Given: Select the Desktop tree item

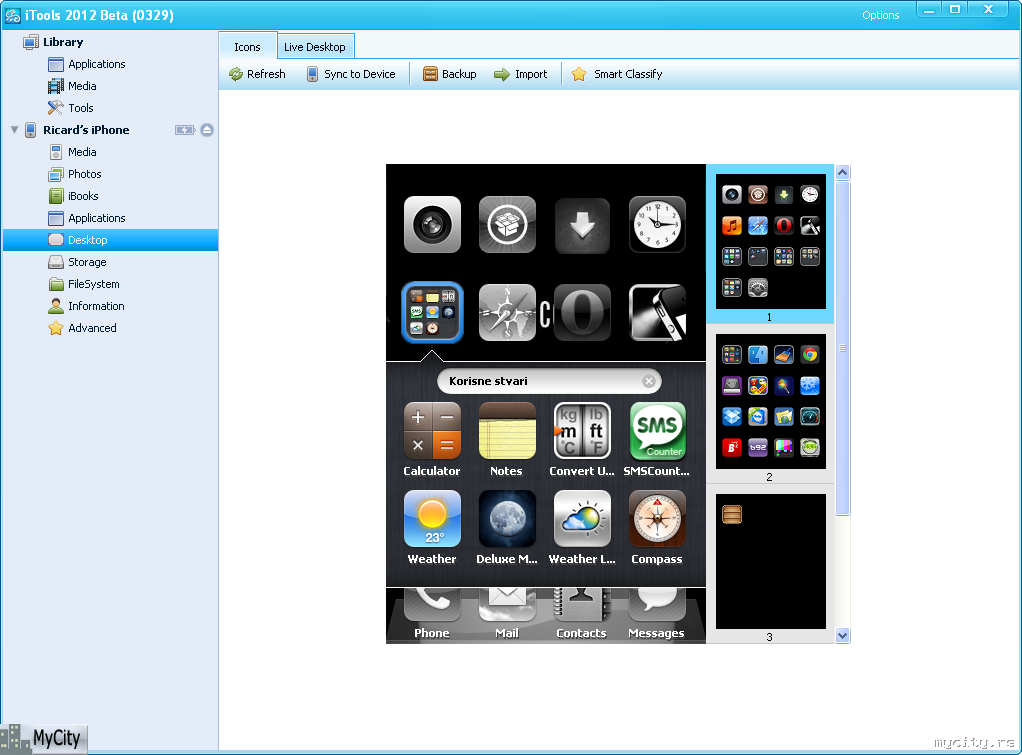Looking at the screenshot, I should (110, 240).
